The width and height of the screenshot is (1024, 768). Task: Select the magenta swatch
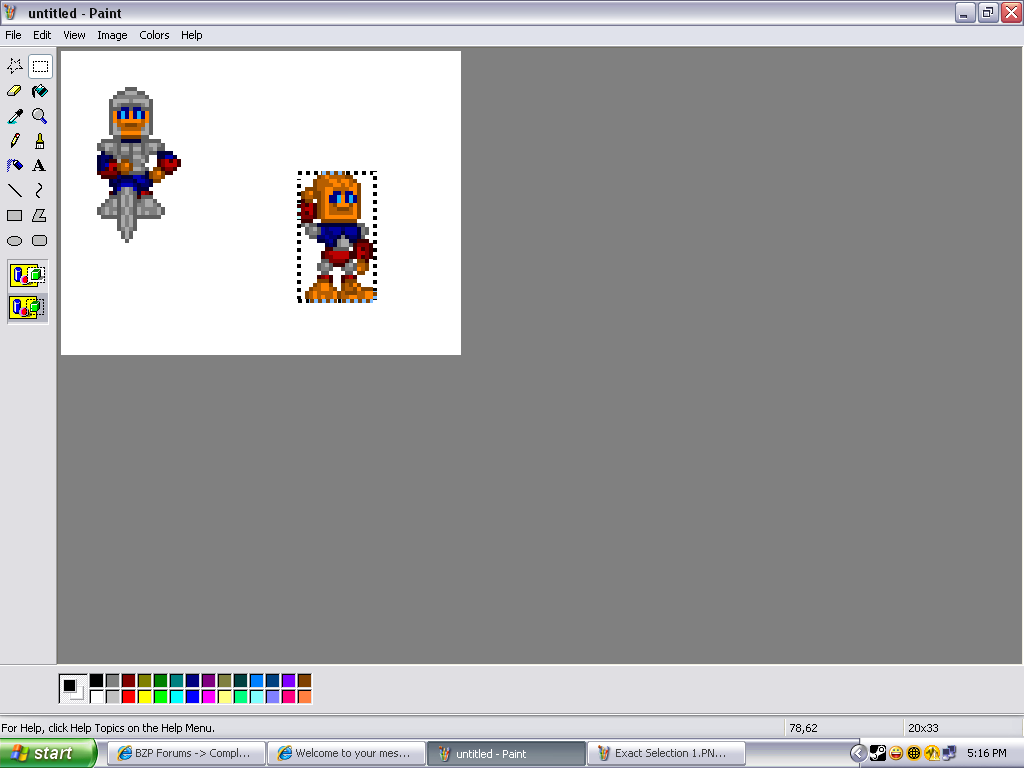tap(208, 697)
